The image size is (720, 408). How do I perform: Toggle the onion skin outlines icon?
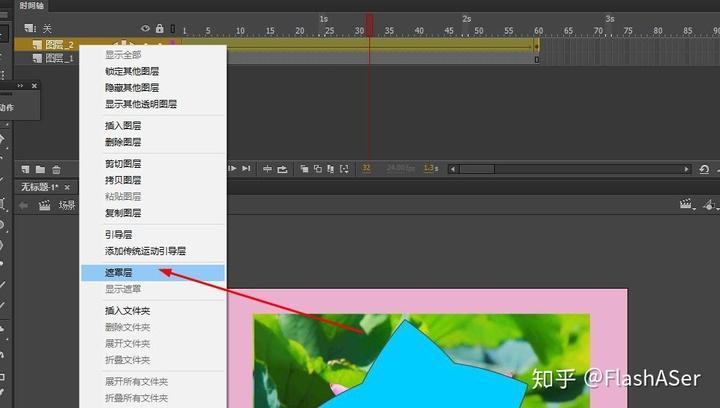click(x=318, y=169)
